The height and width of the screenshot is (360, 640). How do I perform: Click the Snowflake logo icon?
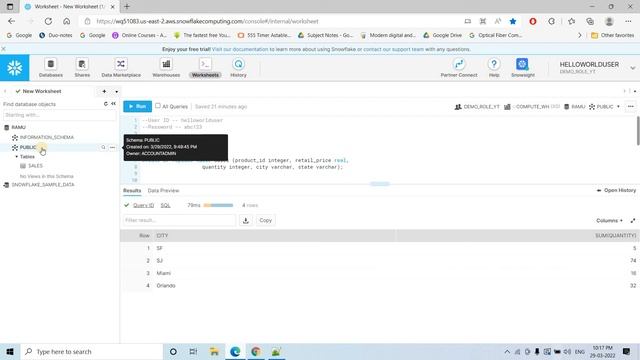coord(15,68)
